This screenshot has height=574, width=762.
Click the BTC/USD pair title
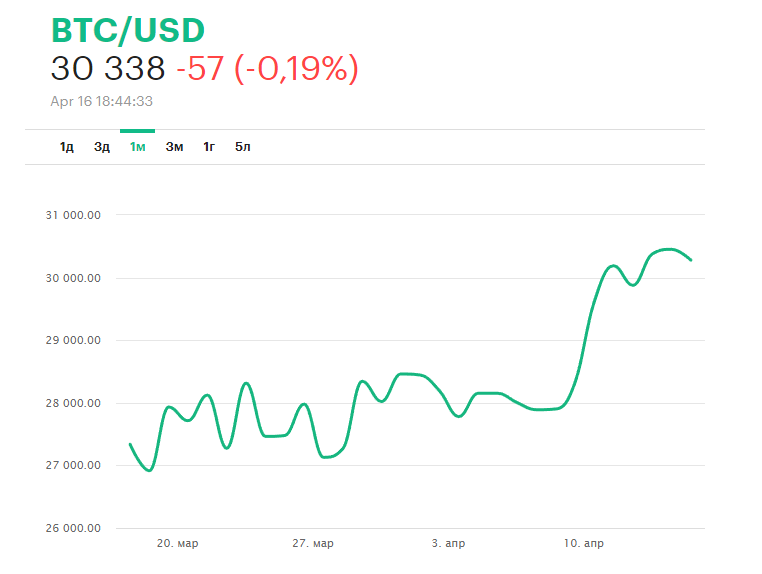[127, 29]
